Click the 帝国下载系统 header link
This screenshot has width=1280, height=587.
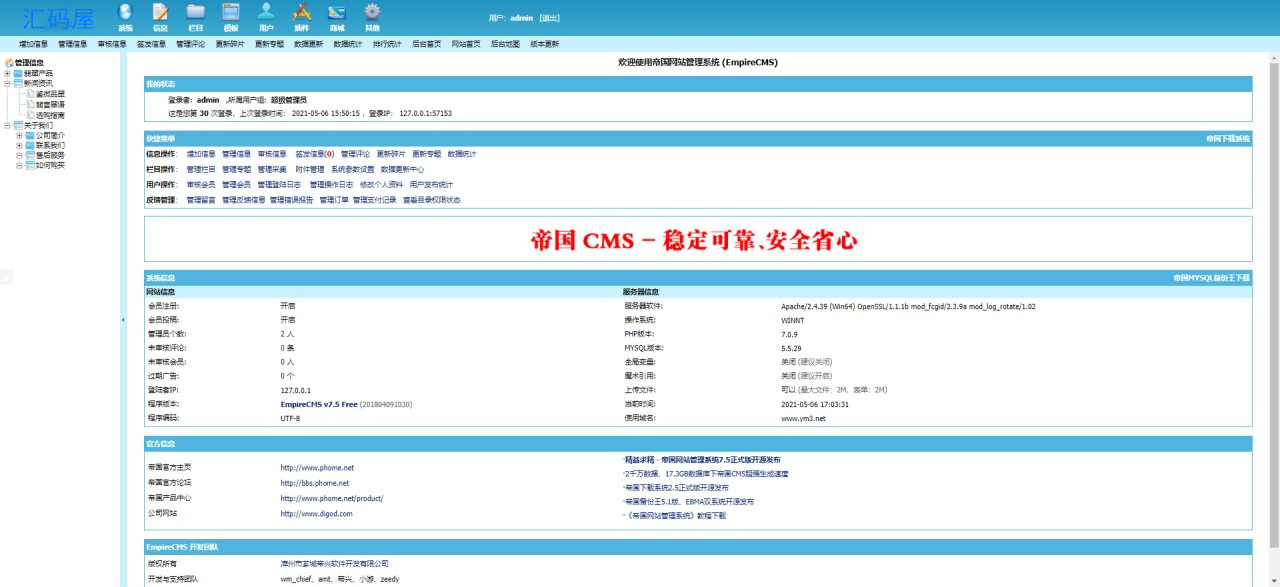[1228, 138]
